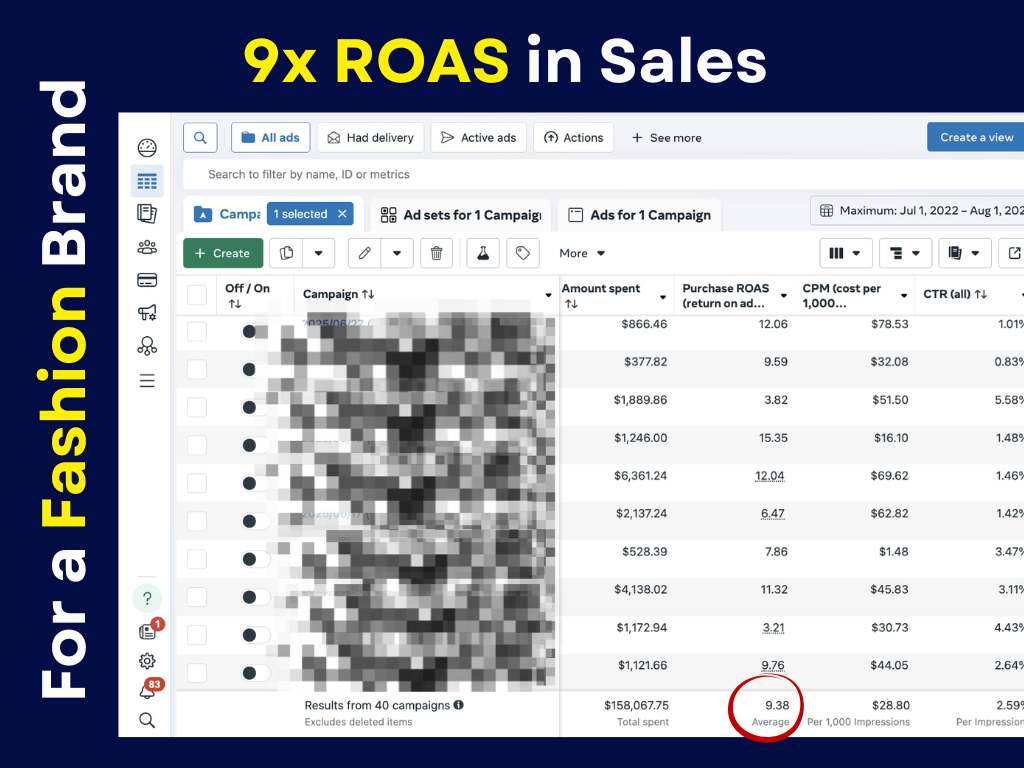Open the A/B test flask icon
1024x768 pixels.
(482, 253)
